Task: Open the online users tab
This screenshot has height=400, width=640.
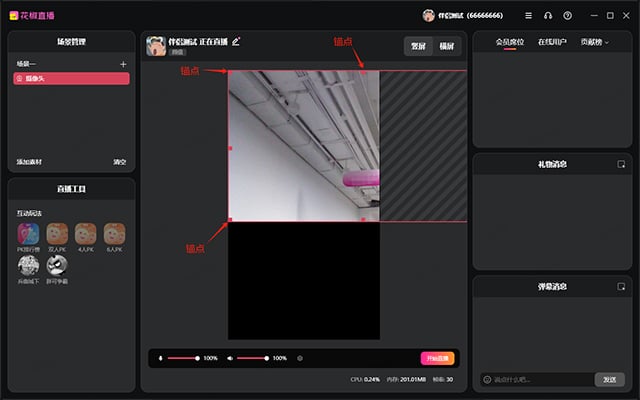Action: 552,42
